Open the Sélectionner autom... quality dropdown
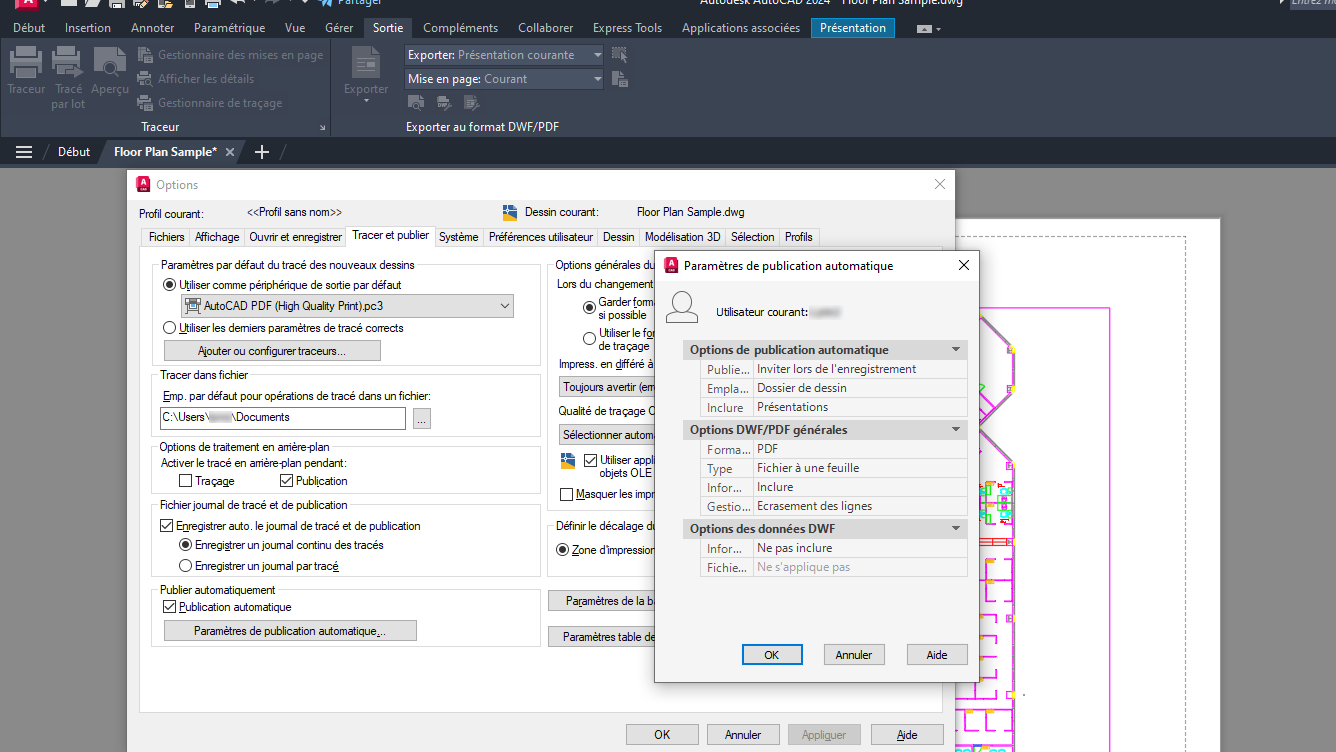Image resolution: width=1336 pixels, height=752 pixels. (607, 435)
